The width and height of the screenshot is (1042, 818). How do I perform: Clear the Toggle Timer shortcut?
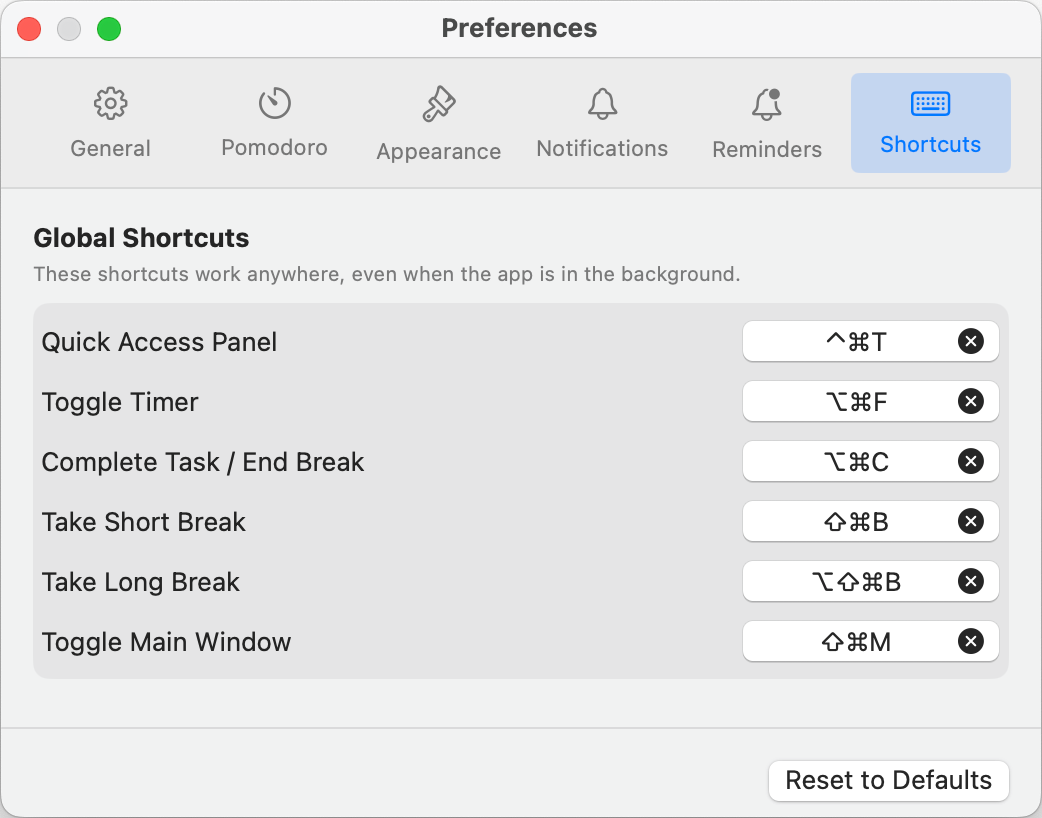coord(970,402)
